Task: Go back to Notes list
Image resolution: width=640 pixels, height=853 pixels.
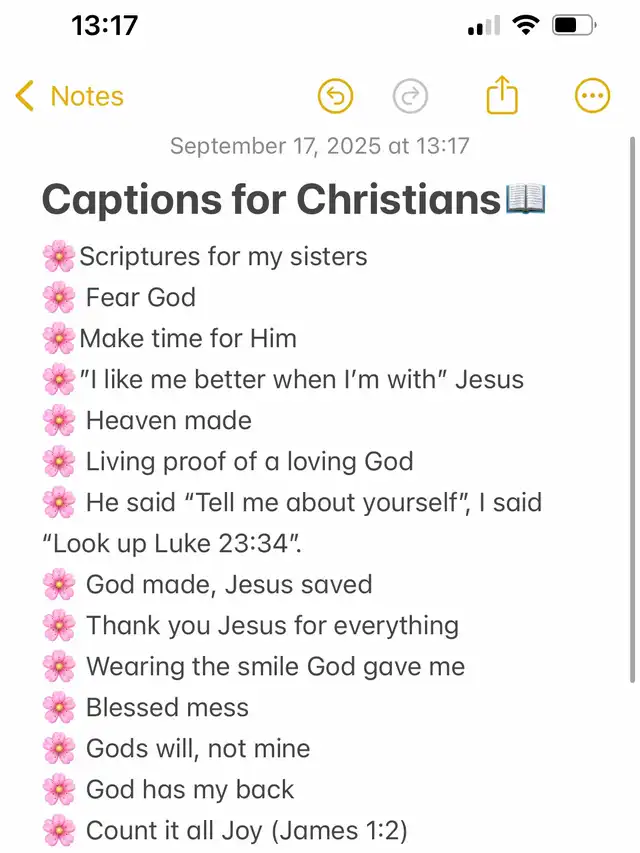Action: pos(86,97)
